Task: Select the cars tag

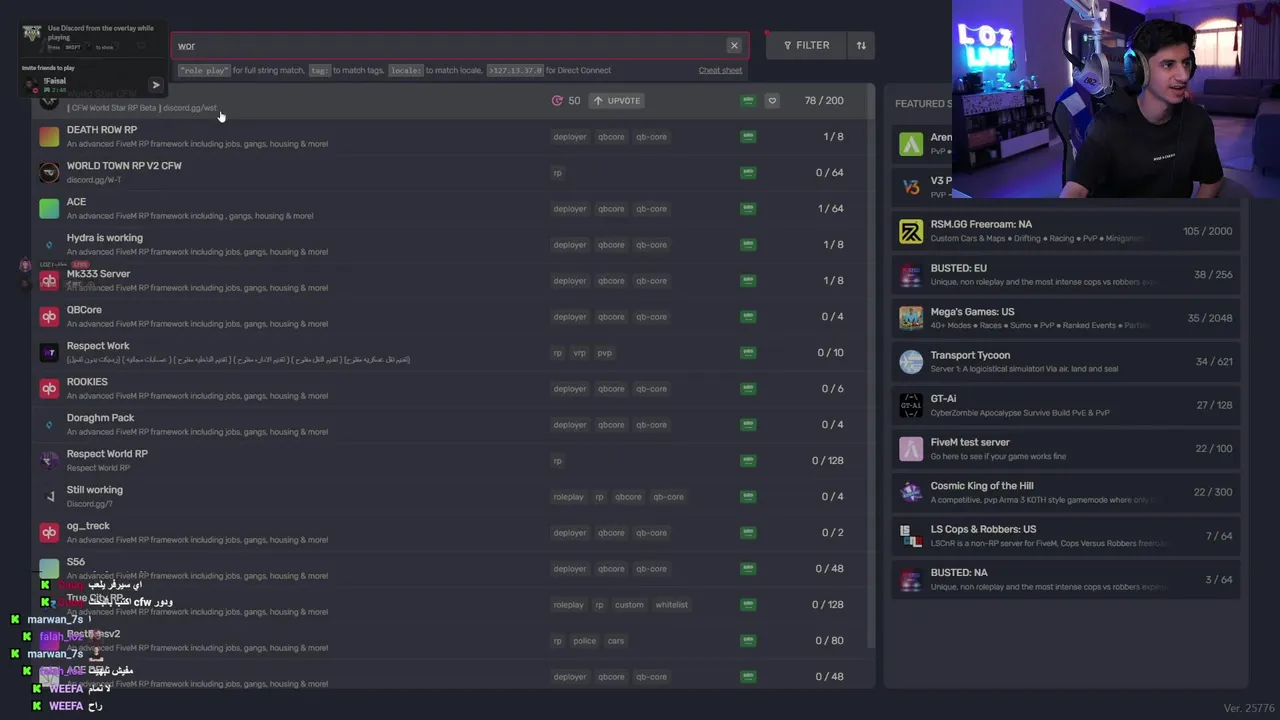Action: tap(616, 641)
